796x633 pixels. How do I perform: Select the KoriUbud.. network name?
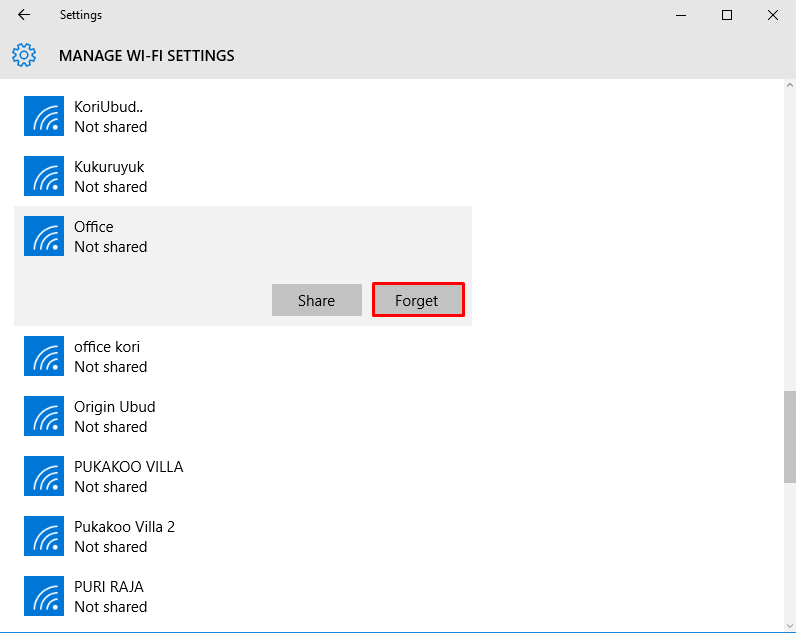point(109,107)
